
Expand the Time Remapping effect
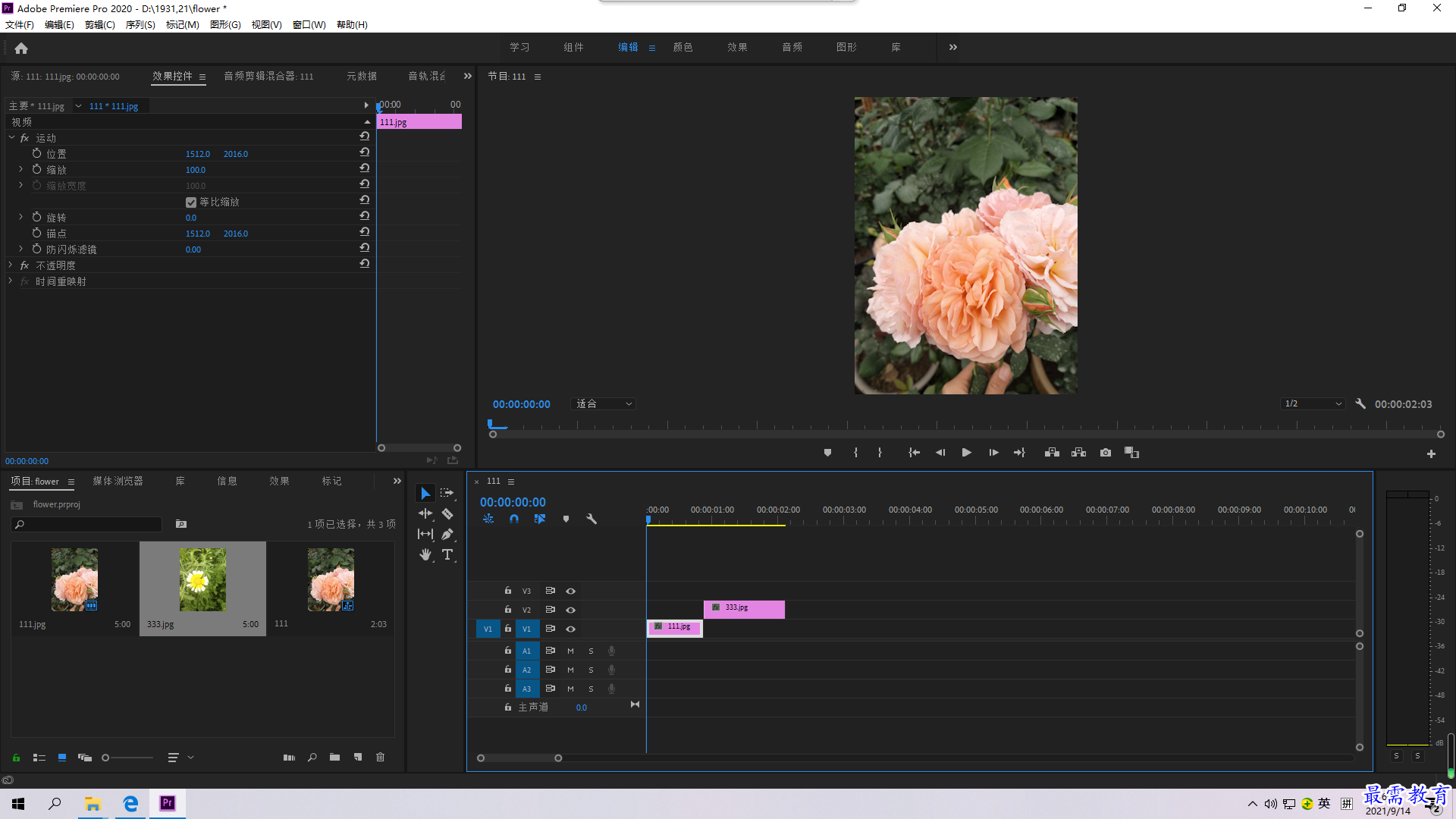point(11,281)
